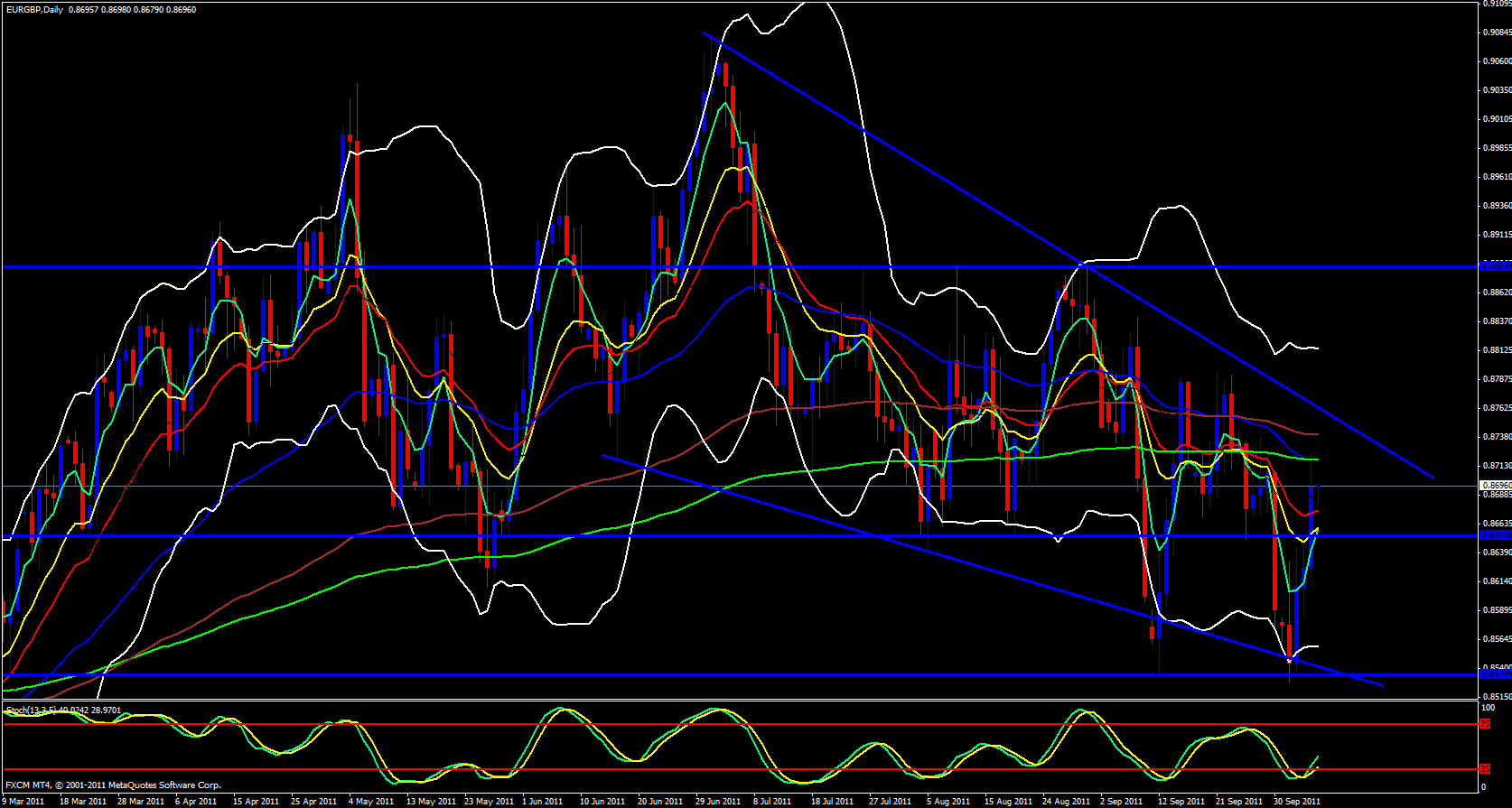
Task: Click the 100 level on stochastic scale
Action: point(1488,708)
